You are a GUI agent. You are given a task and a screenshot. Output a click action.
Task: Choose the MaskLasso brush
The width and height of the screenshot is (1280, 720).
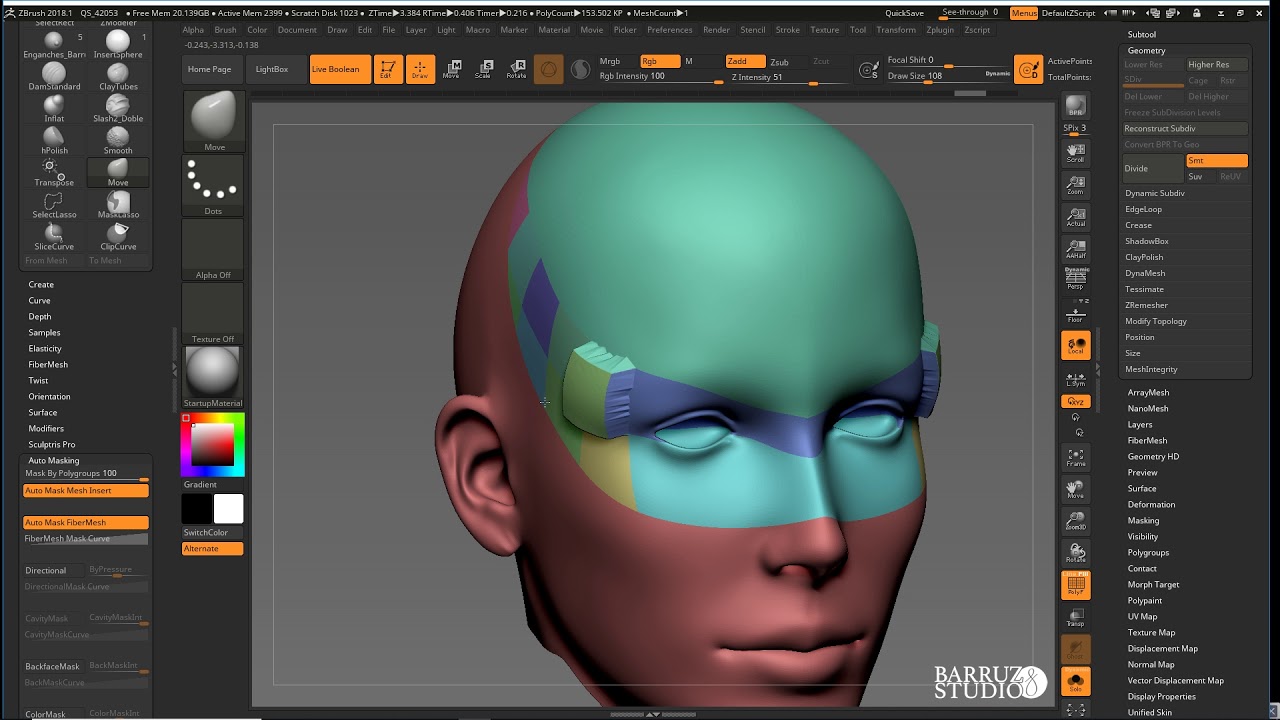tap(118, 205)
